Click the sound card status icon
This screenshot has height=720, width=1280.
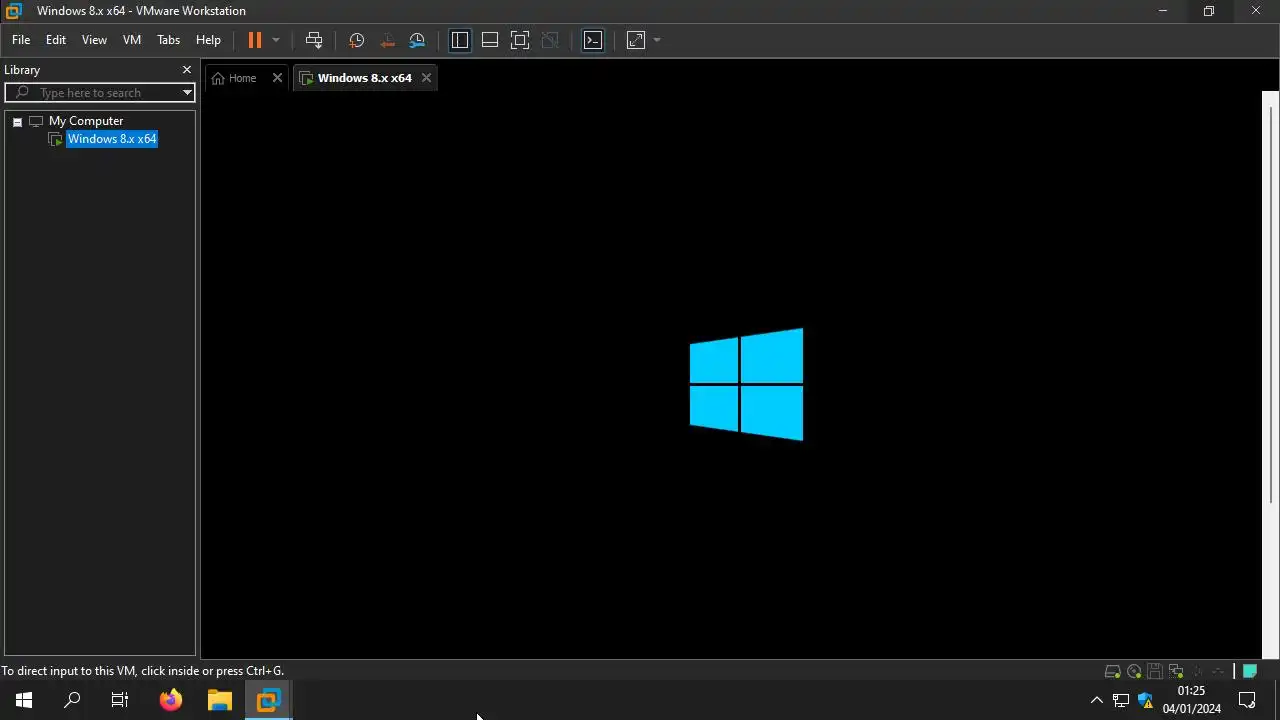click(x=1218, y=671)
